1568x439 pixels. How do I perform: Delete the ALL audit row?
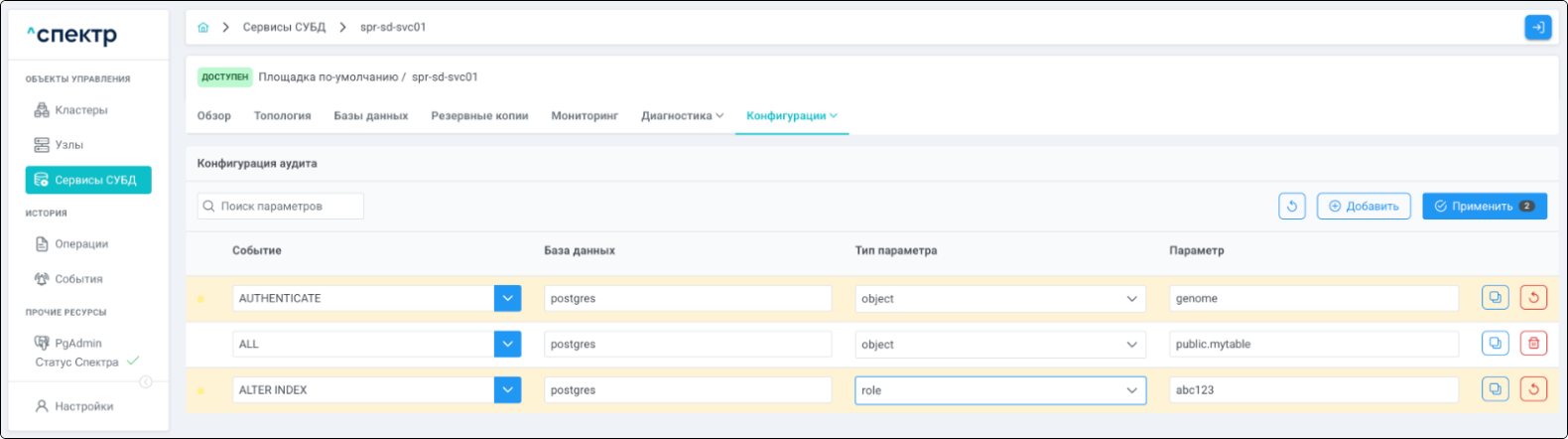tap(1533, 344)
